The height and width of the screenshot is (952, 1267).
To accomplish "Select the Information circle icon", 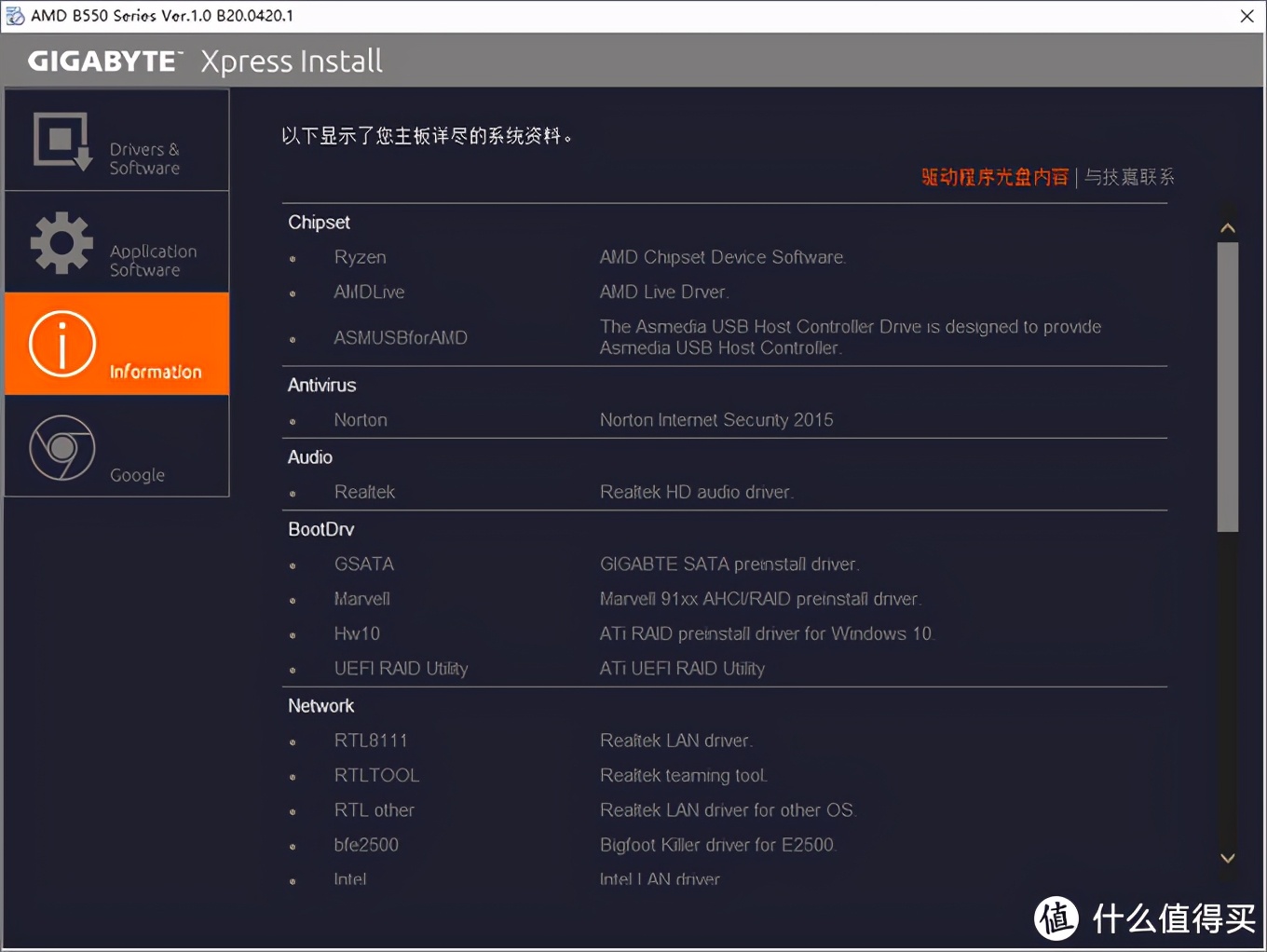I will [x=62, y=344].
